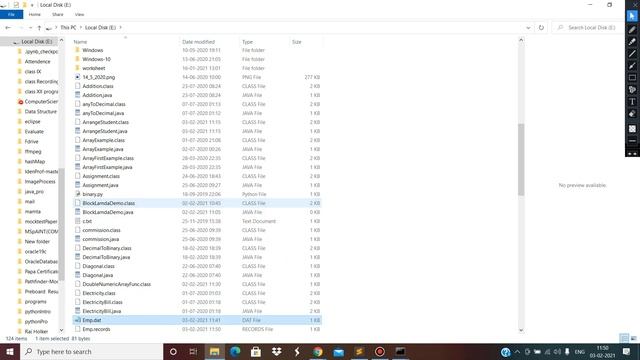The height and width of the screenshot is (360, 640).
Task: Open the Share ribbon tab
Action: pyautogui.click(x=58, y=14)
